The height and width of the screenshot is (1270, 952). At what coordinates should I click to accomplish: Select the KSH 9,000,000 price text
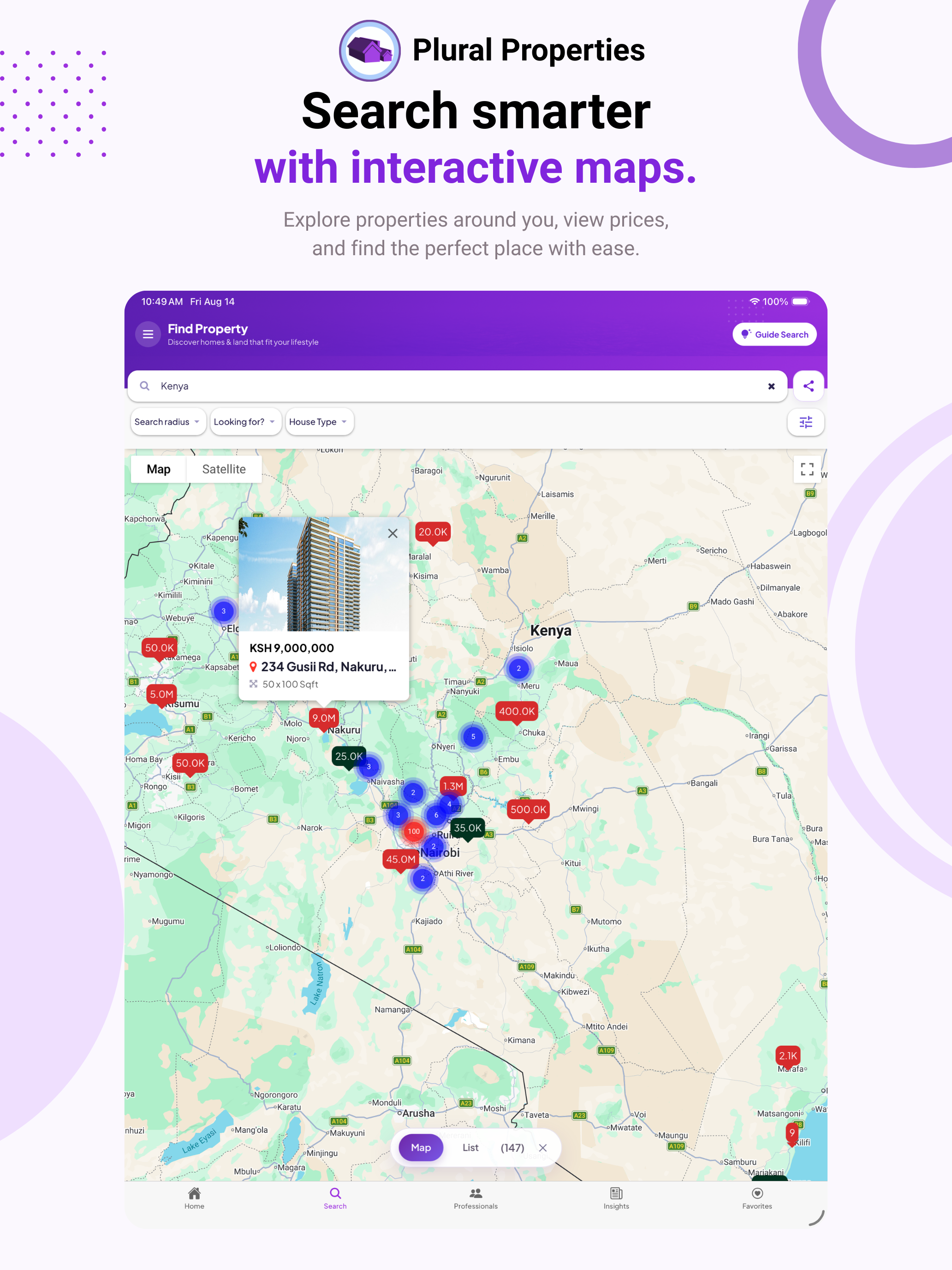[x=292, y=648]
